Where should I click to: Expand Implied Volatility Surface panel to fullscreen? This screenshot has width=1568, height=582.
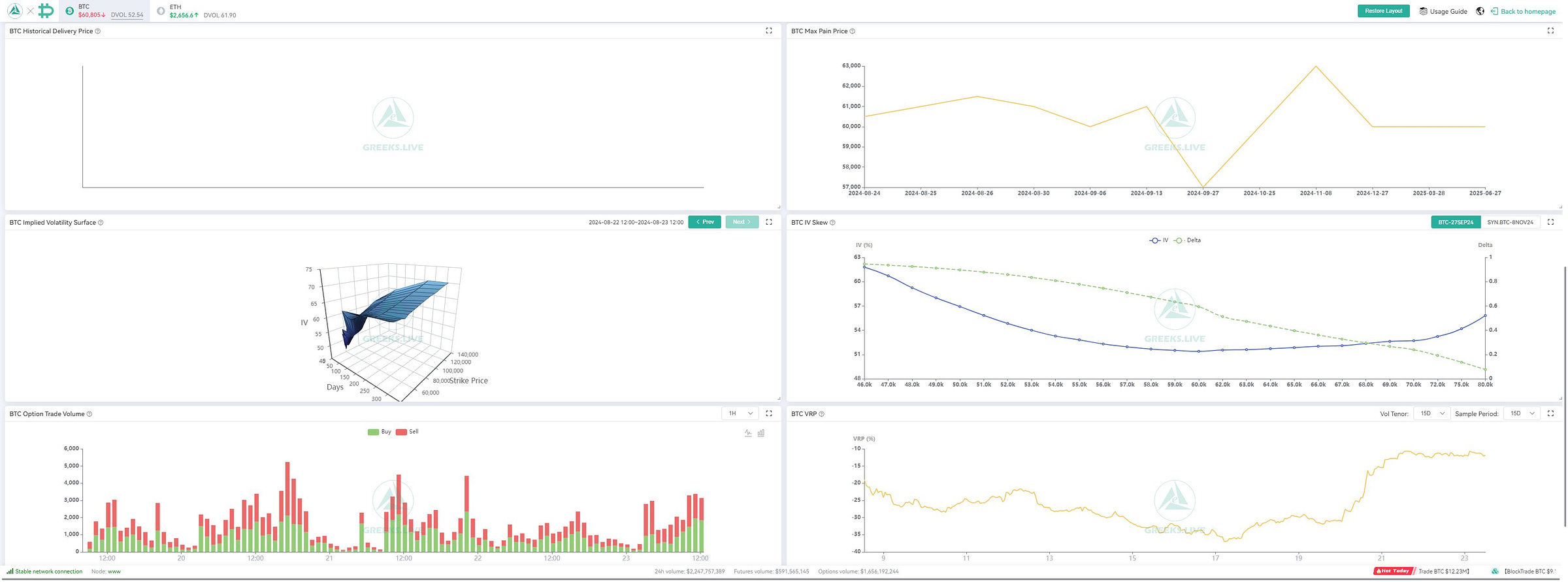[769, 222]
